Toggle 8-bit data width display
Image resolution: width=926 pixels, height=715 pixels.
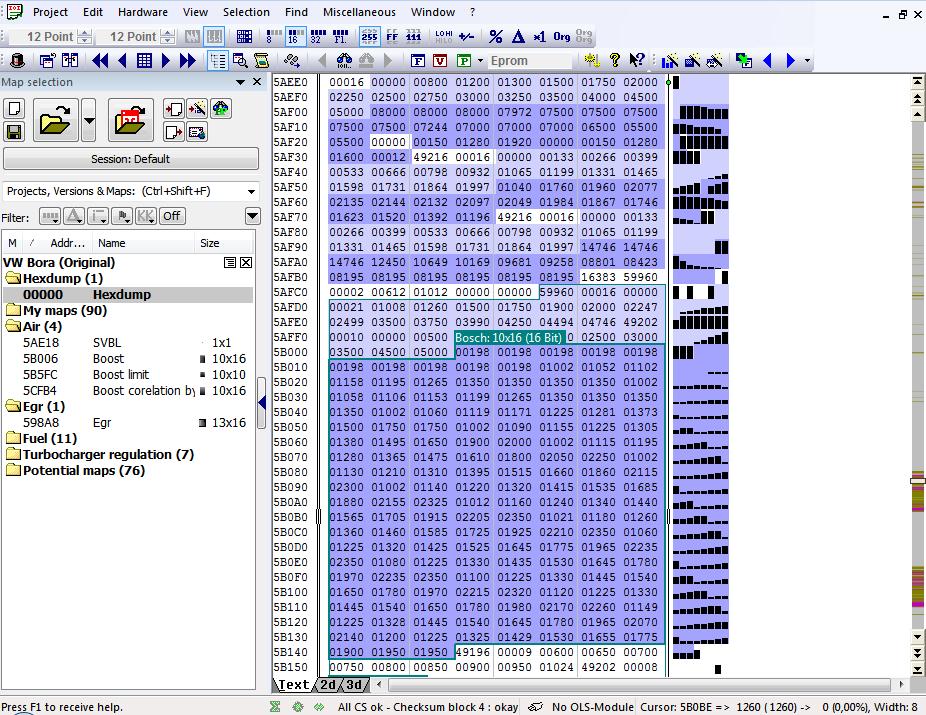click(x=273, y=37)
